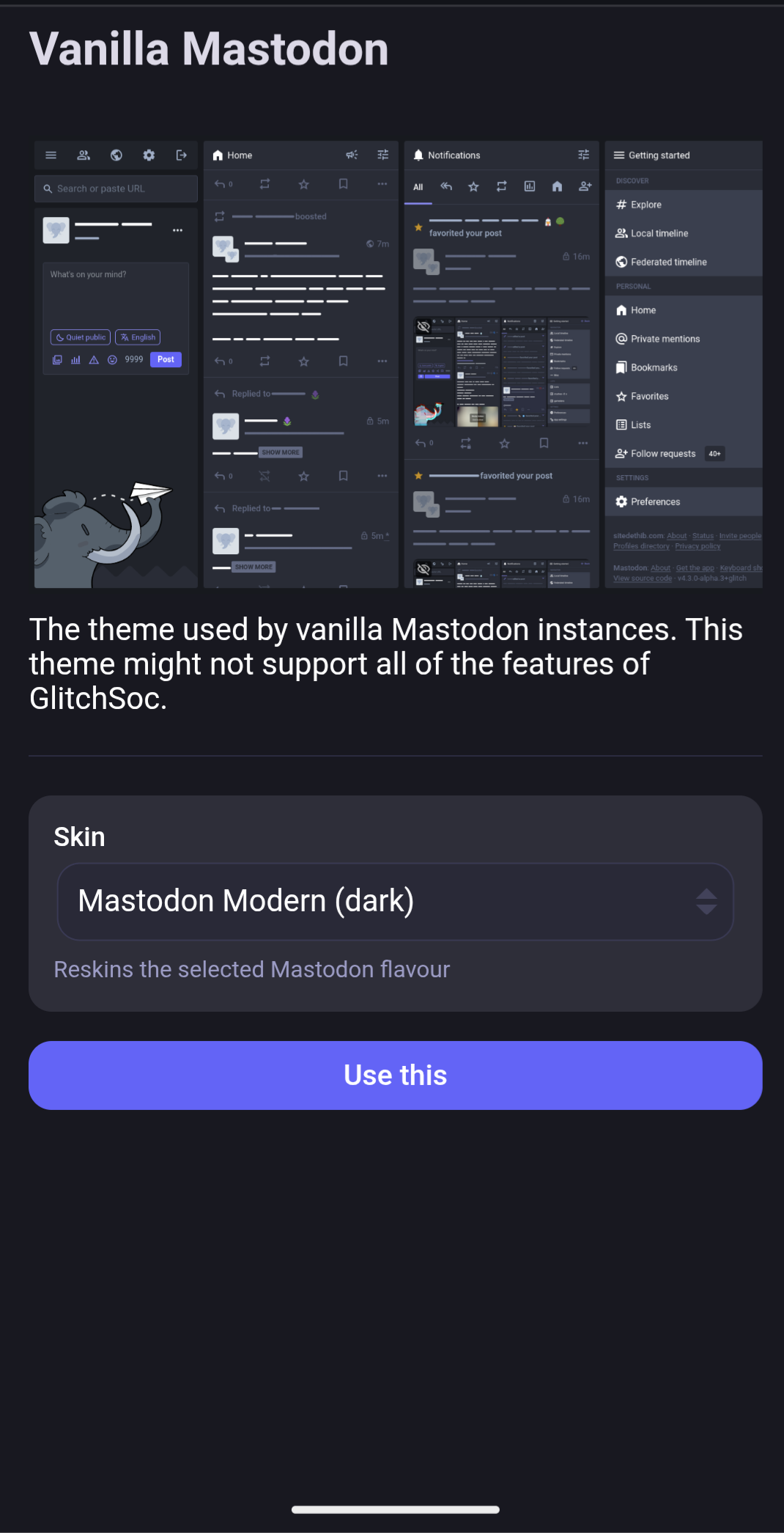Click the poll chart icon below the compose box

click(75, 359)
